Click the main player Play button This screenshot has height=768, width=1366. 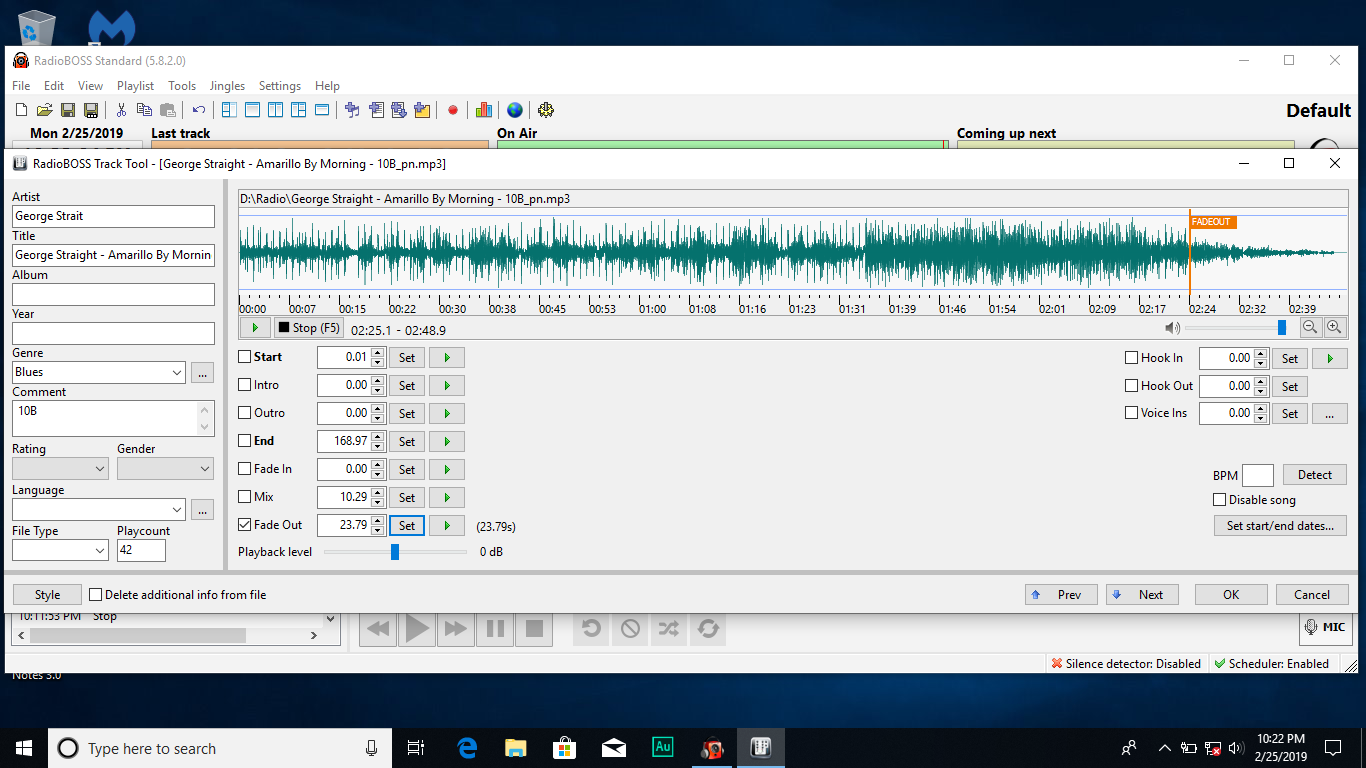[x=417, y=628]
